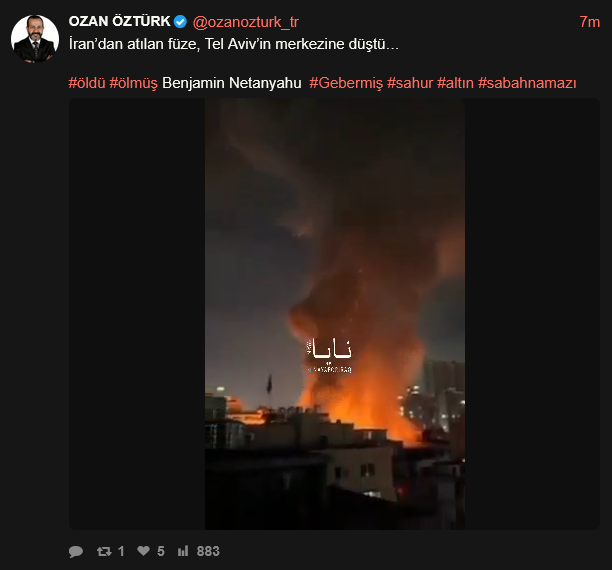Viewport: 612px width, 570px height.
Task: Click the blue verified checkmark badge
Action: [x=180, y=21]
